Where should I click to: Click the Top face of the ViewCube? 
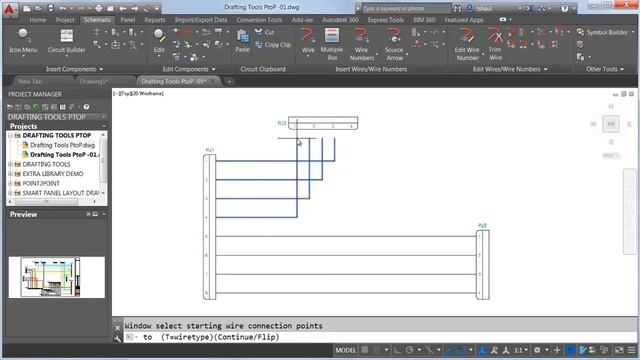click(611, 124)
